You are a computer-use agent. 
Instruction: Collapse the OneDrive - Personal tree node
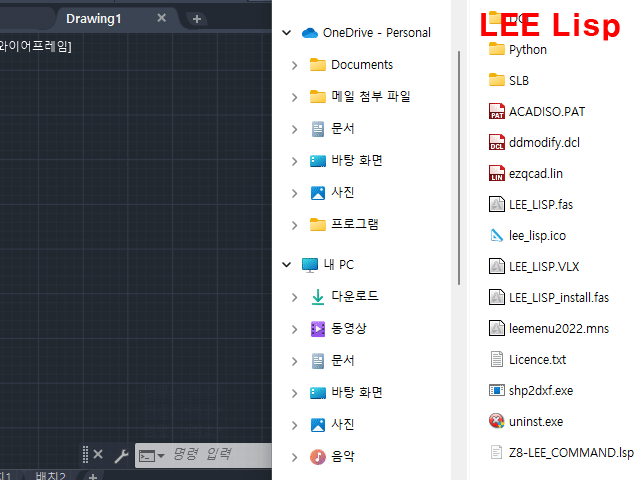pos(287,33)
